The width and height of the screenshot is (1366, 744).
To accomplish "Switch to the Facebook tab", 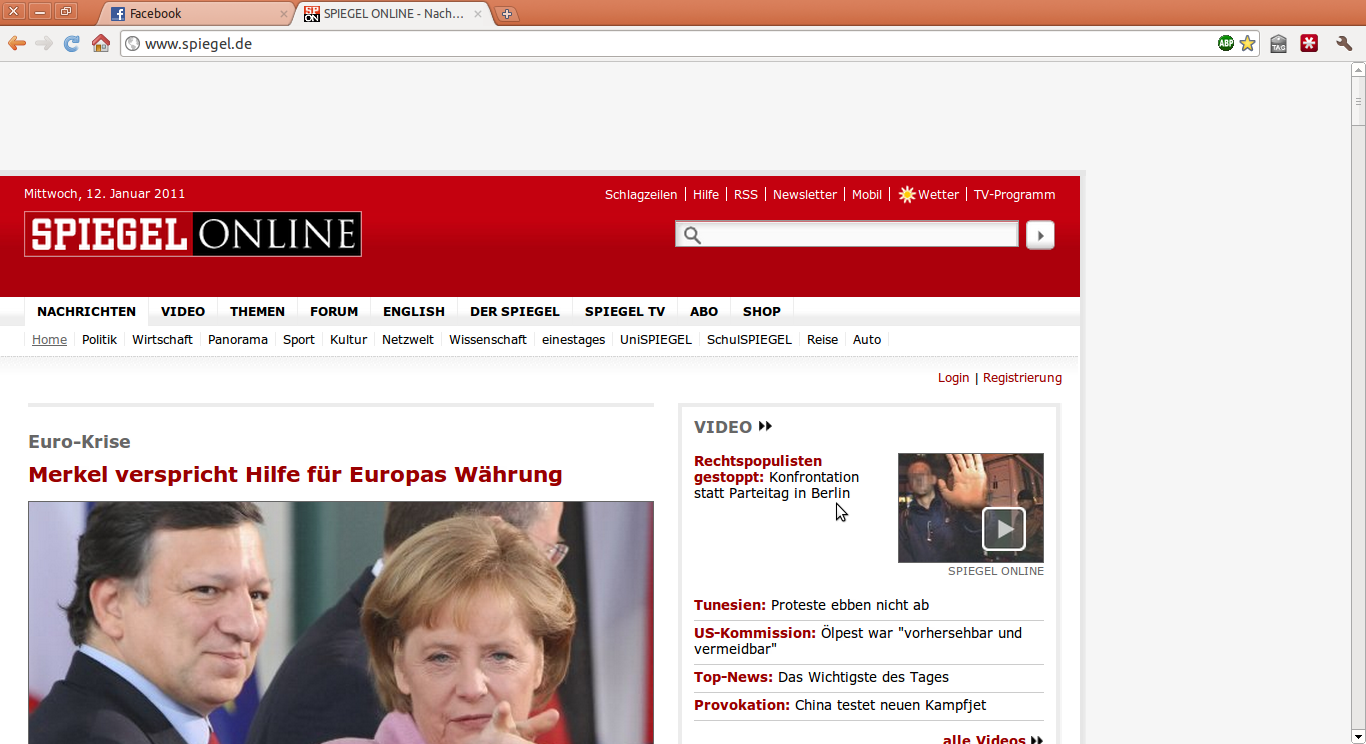I will (190, 14).
